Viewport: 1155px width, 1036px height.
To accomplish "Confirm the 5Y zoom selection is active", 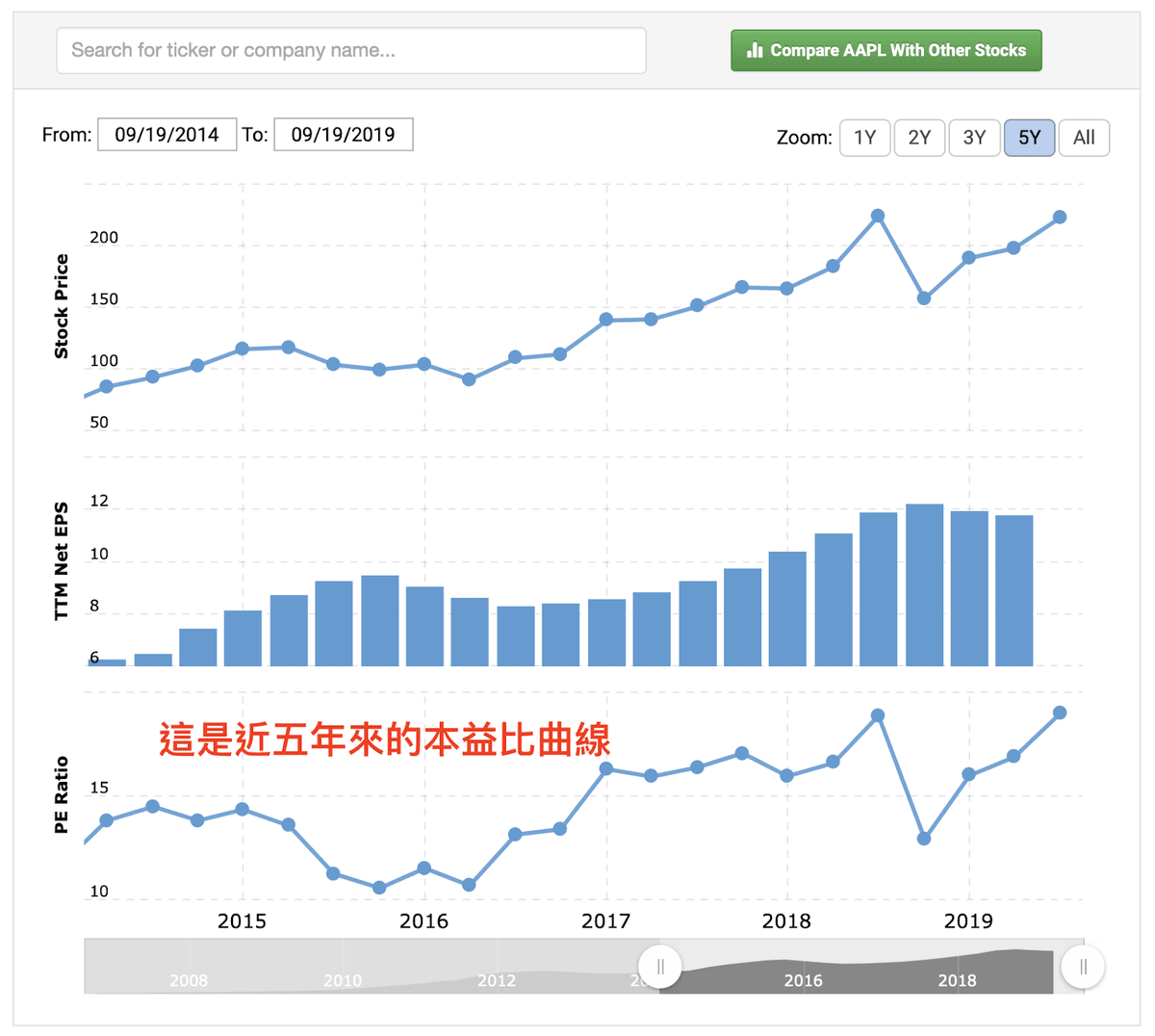I will (1029, 137).
